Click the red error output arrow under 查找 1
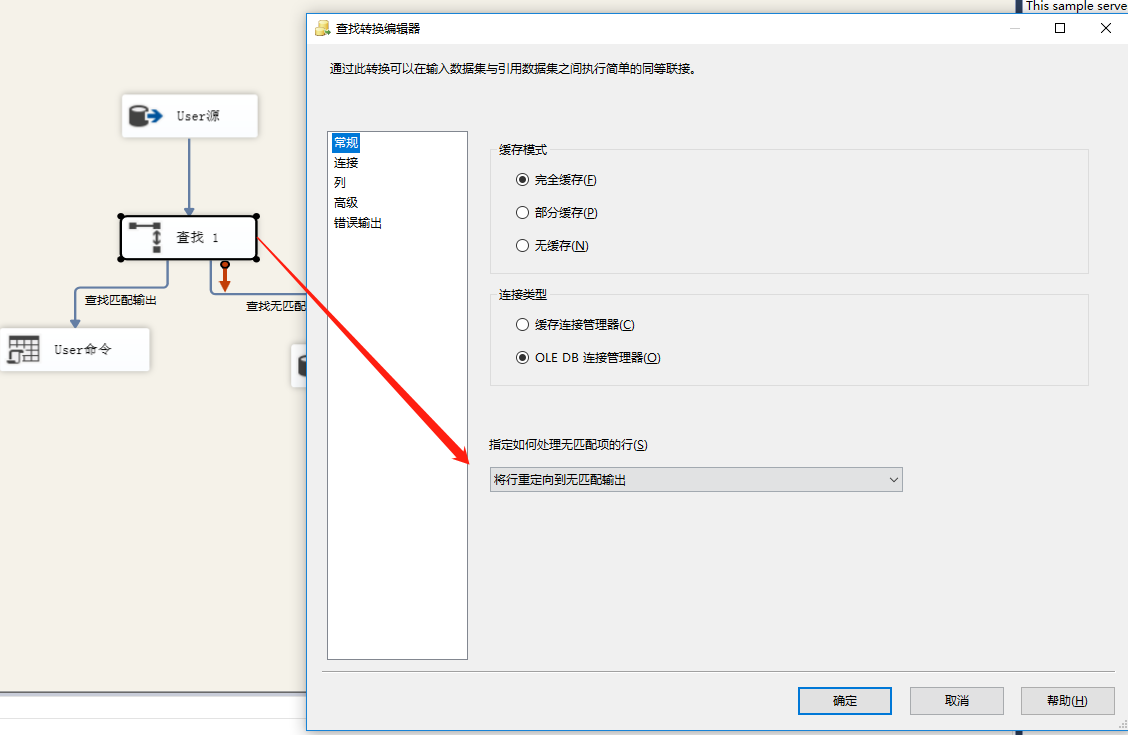This screenshot has width=1128, height=735. (224, 277)
